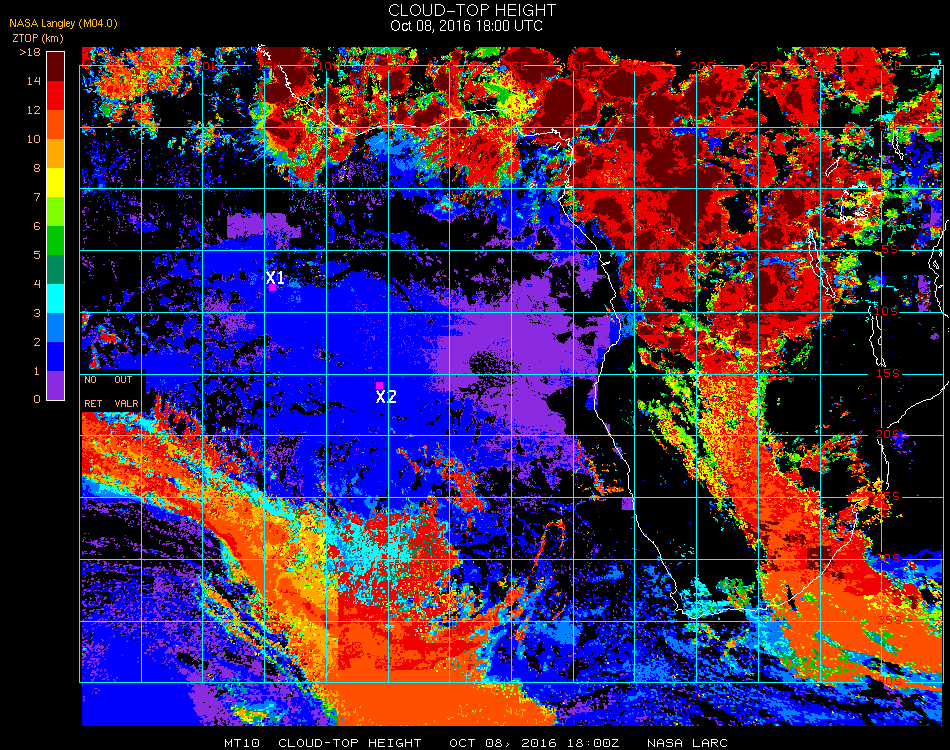This screenshot has width=950, height=750.
Task: Click the 'ZTOP (km)' legend heading
Action: (x=38, y=38)
